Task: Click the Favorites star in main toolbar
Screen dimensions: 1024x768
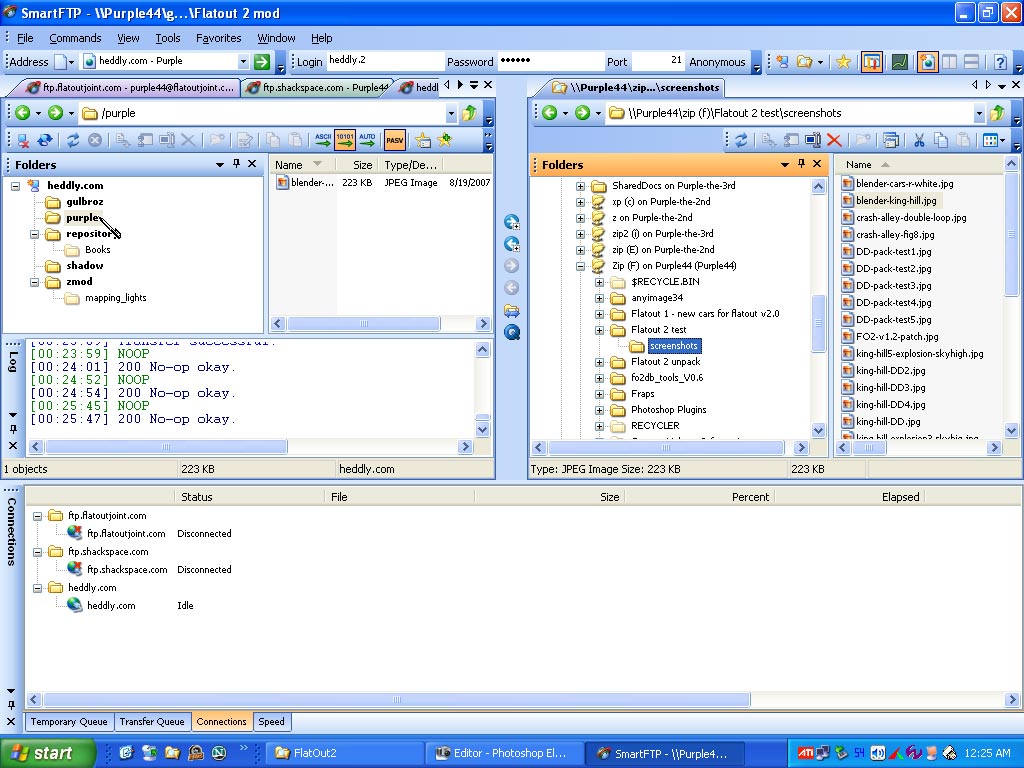Action: point(843,62)
